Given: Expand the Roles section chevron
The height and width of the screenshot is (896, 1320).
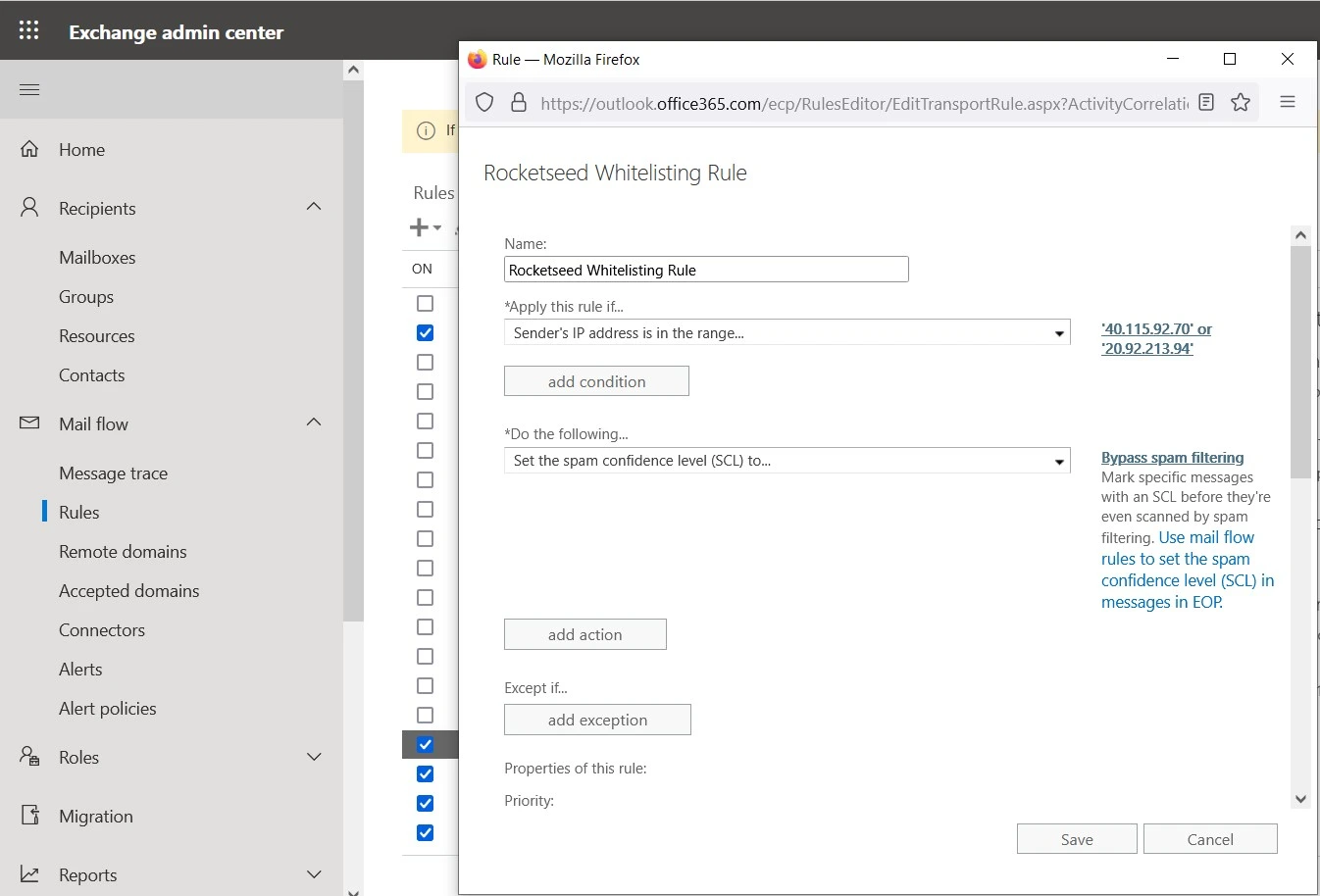Looking at the screenshot, I should 314,757.
